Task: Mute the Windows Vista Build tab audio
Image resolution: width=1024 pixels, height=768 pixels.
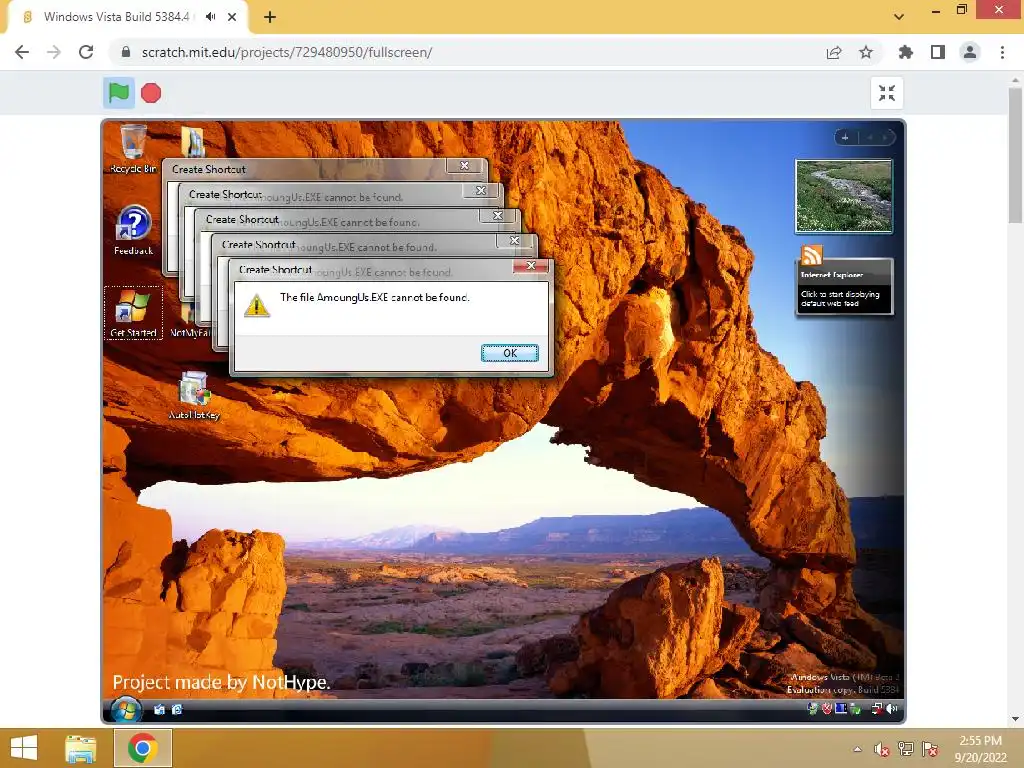Action: (x=210, y=17)
